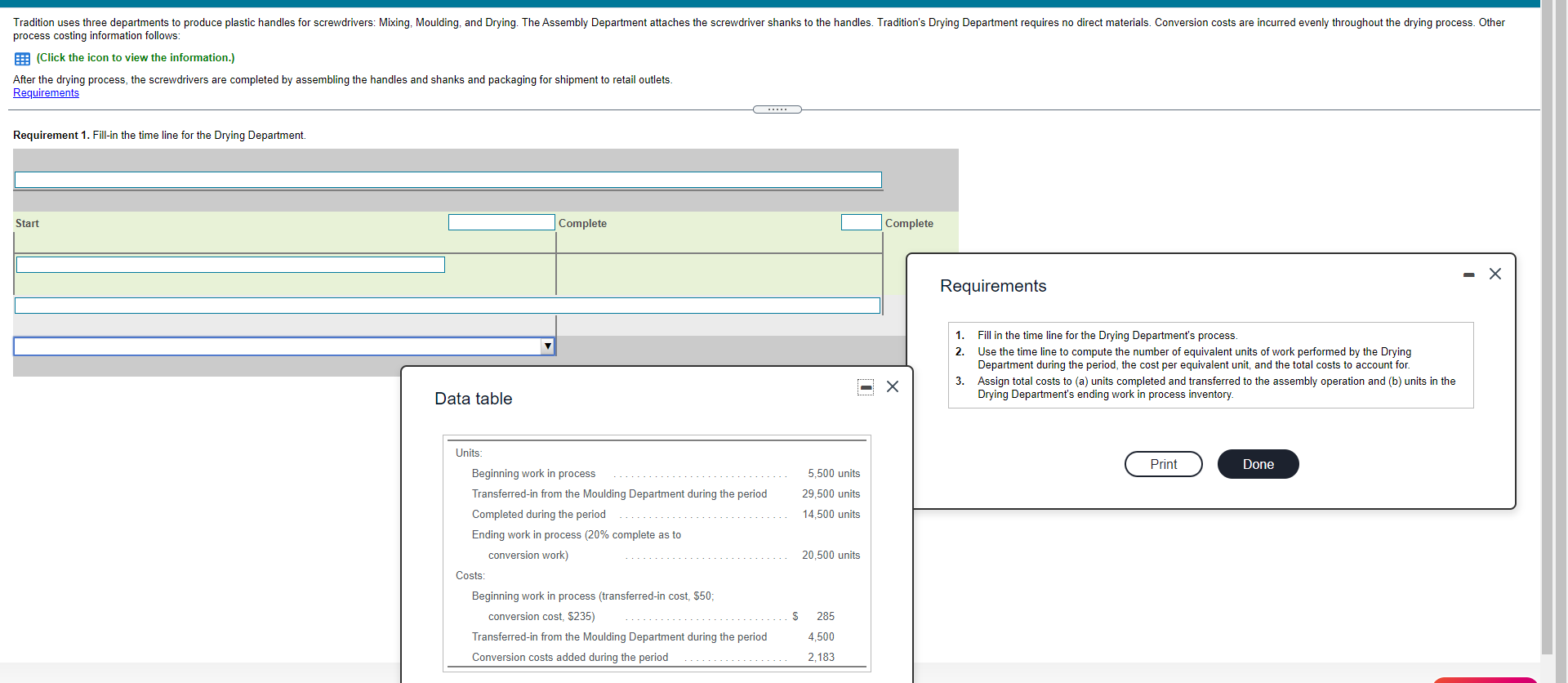Click the input field under the Start label
The width and height of the screenshot is (1568, 683).
[x=230, y=265]
